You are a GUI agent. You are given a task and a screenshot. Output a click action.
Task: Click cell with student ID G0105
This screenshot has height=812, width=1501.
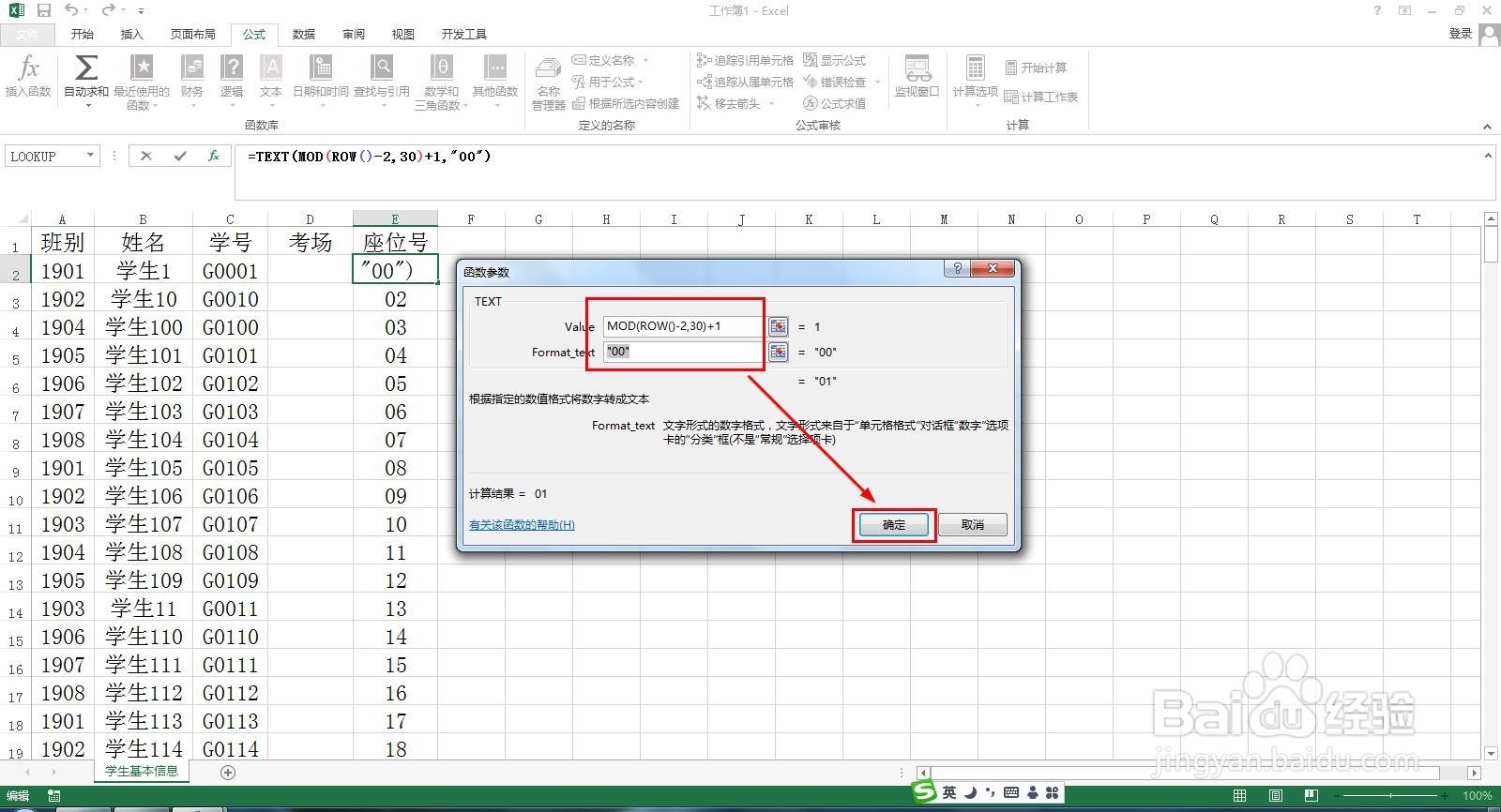pyautogui.click(x=230, y=468)
